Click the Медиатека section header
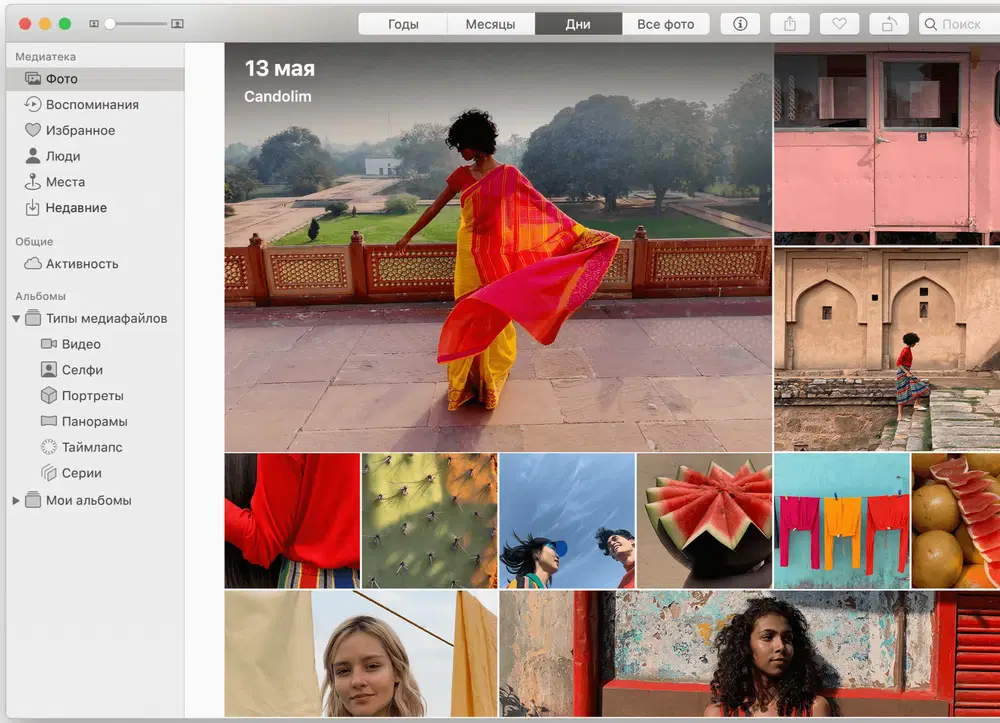 pyautogui.click(x=45, y=57)
